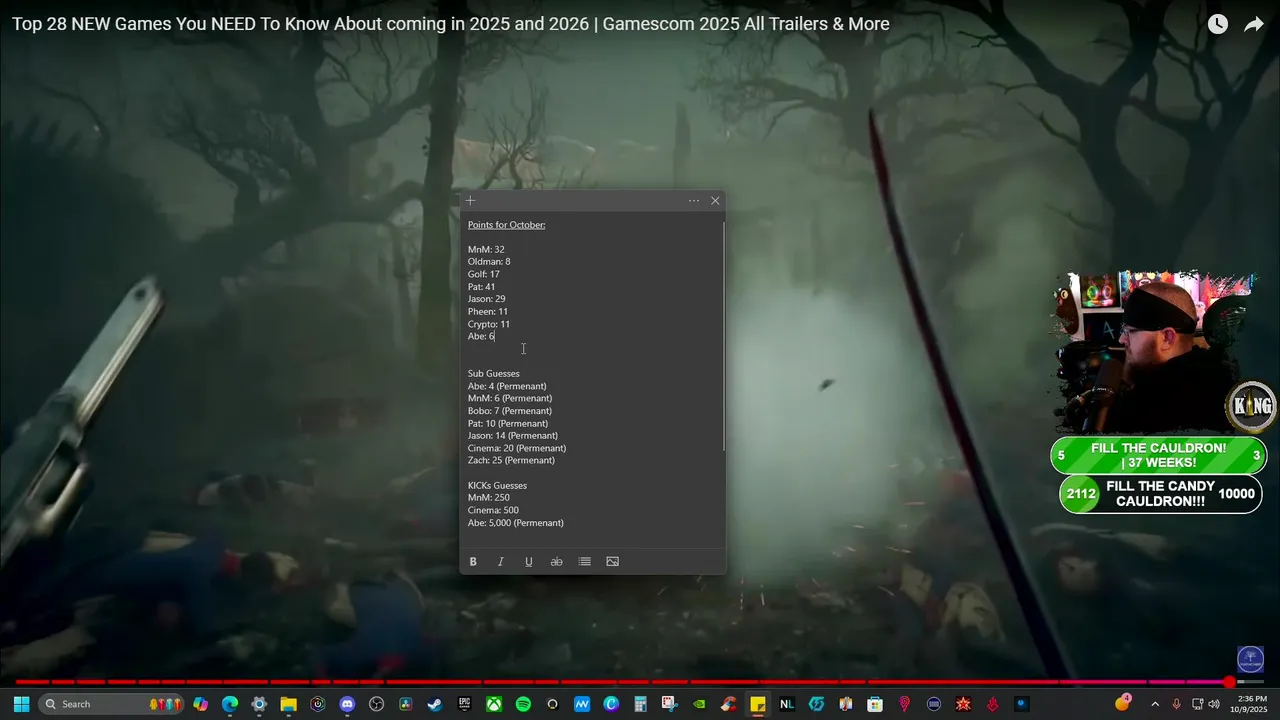Screen dimensions: 1280x720
Task: Open clock showing 2:36 PM
Action: pyautogui.click(x=1252, y=704)
